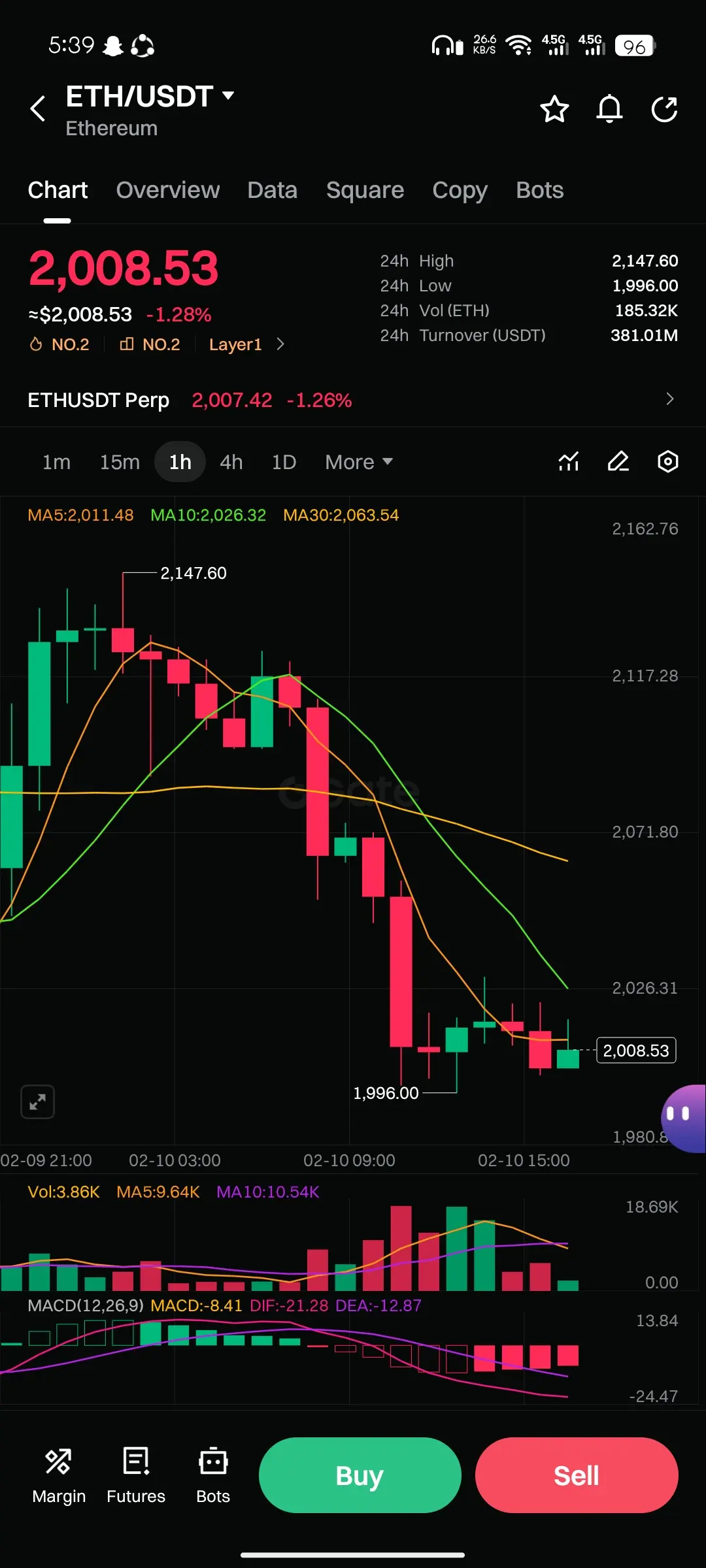
Task: Open the Copy tab
Action: pyautogui.click(x=460, y=190)
